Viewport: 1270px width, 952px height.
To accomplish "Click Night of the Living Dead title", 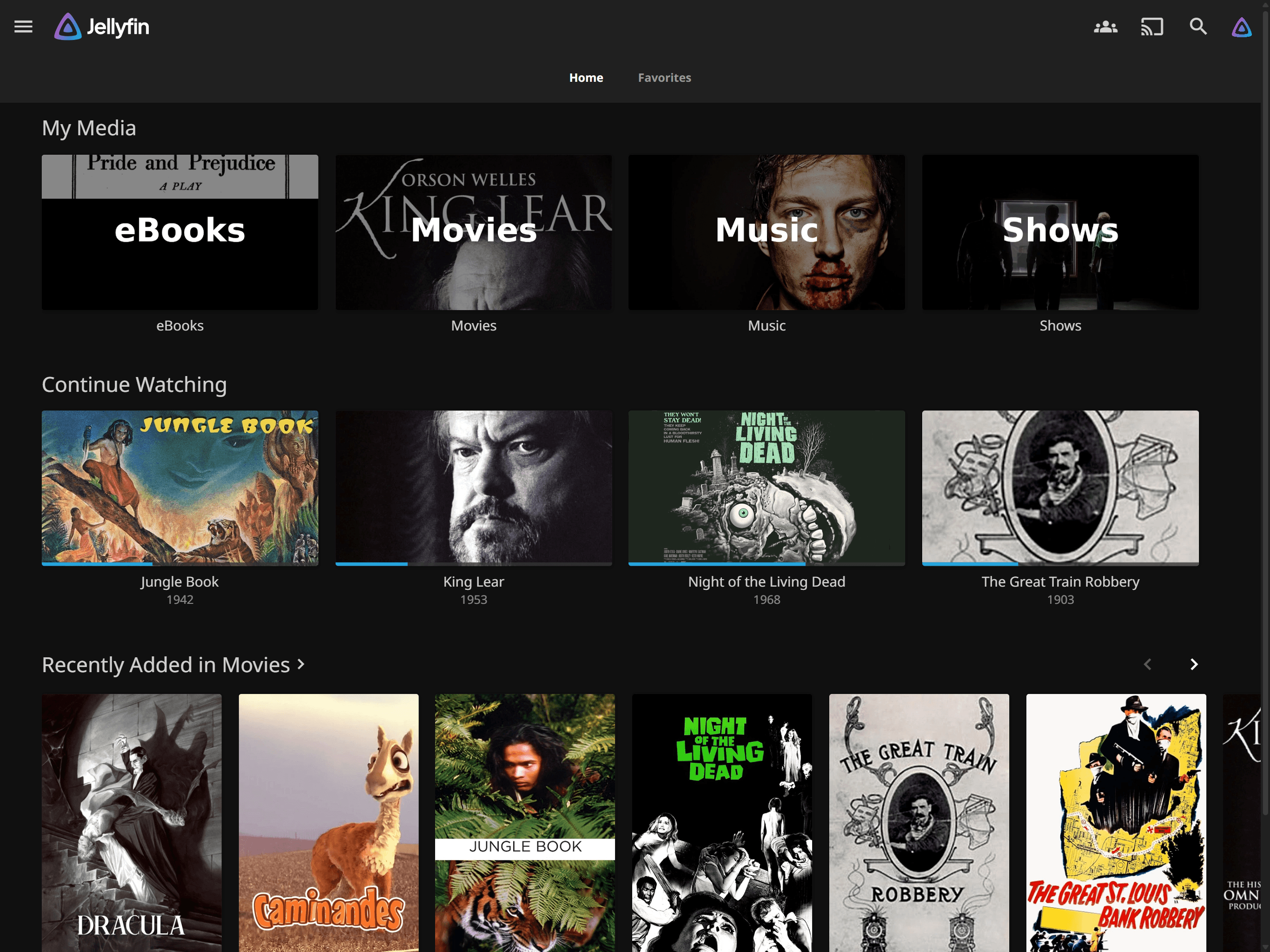I will (x=767, y=582).
